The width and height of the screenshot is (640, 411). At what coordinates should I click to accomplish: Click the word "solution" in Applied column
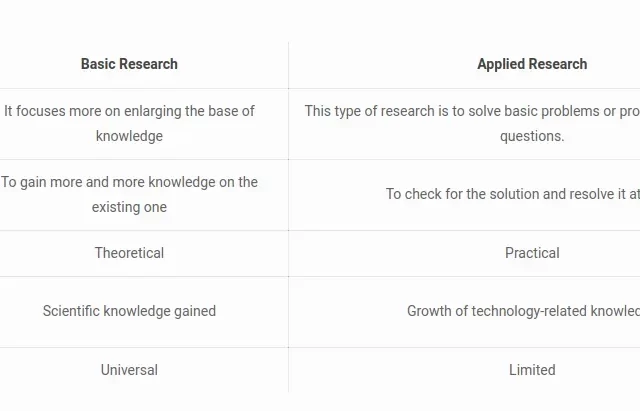[514, 194]
